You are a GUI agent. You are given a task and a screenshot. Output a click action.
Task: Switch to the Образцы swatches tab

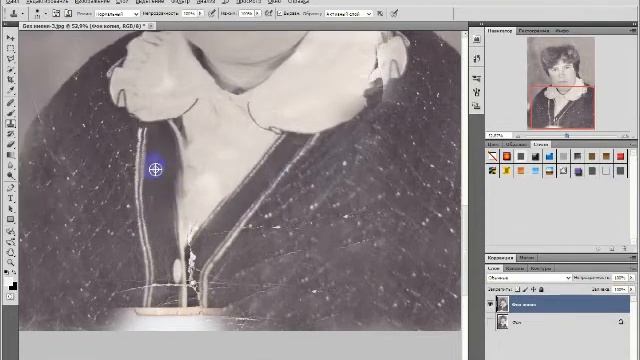pos(515,144)
